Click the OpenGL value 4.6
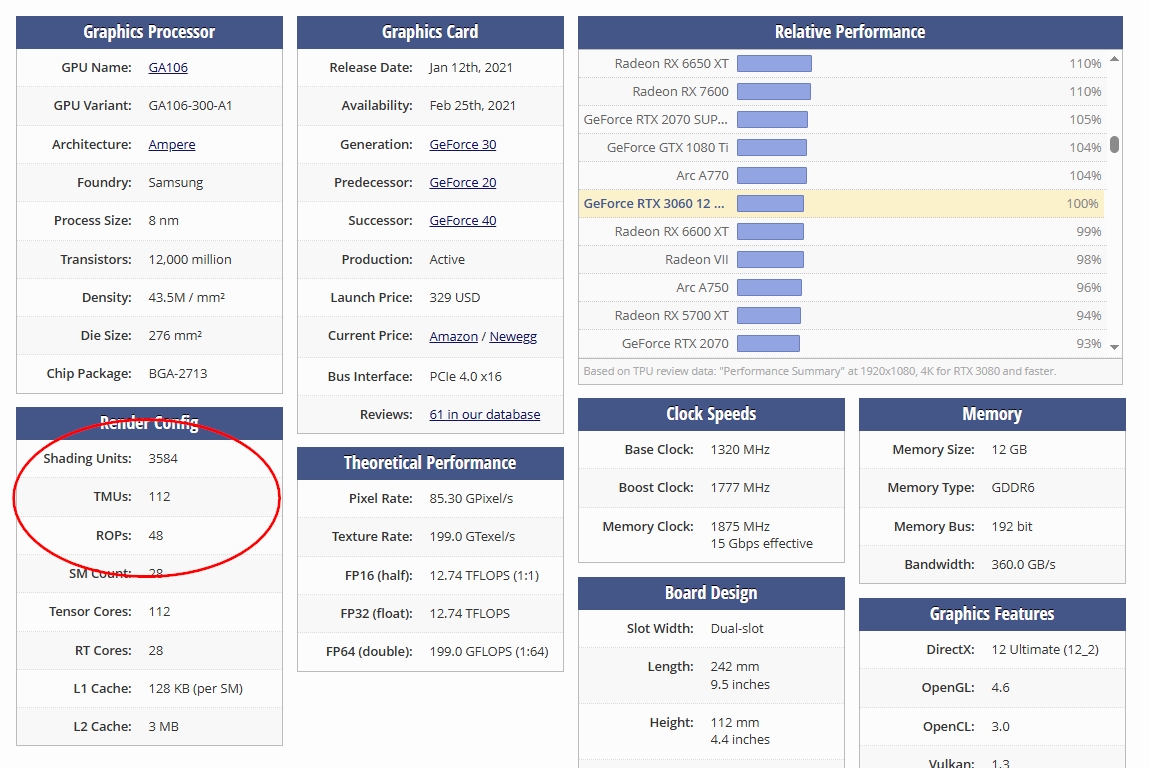The height and width of the screenshot is (768, 1149). (x=1000, y=688)
